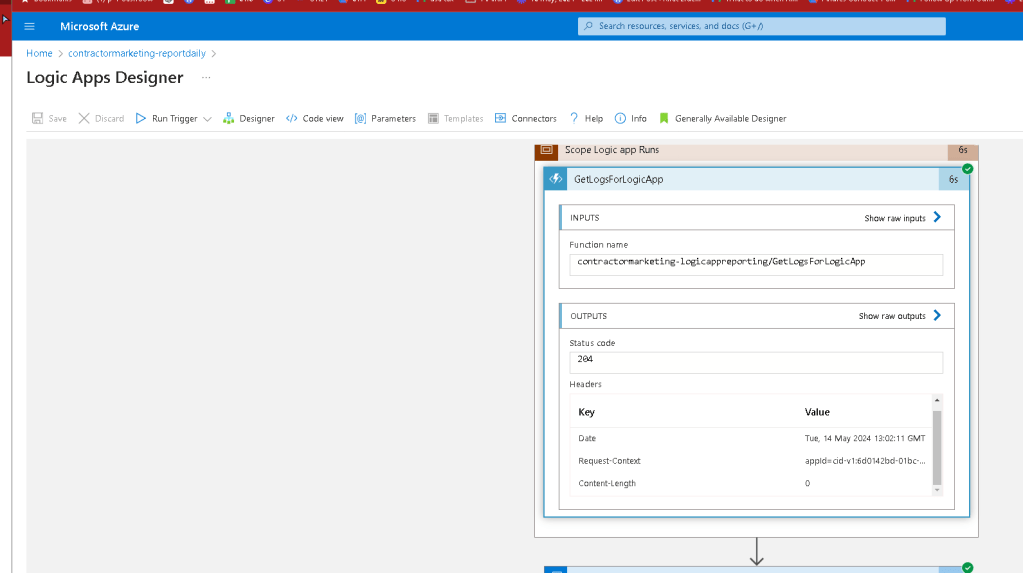Click the Content-Length key text
The height and width of the screenshot is (573, 1023).
(607, 484)
